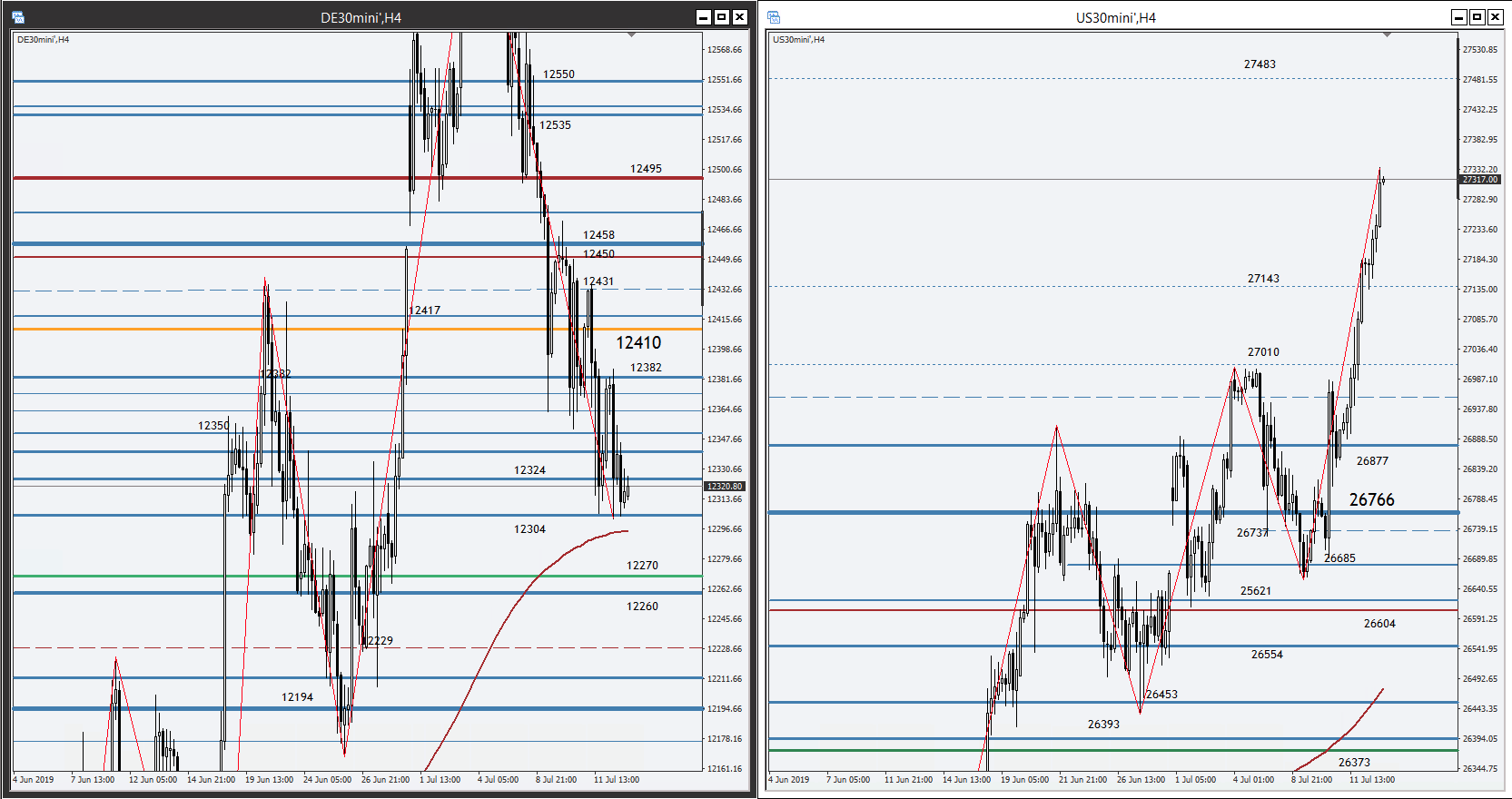Select the 12350 level label
Image resolution: width=1512 pixels, height=799 pixels.
pyautogui.click(x=213, y=426)
